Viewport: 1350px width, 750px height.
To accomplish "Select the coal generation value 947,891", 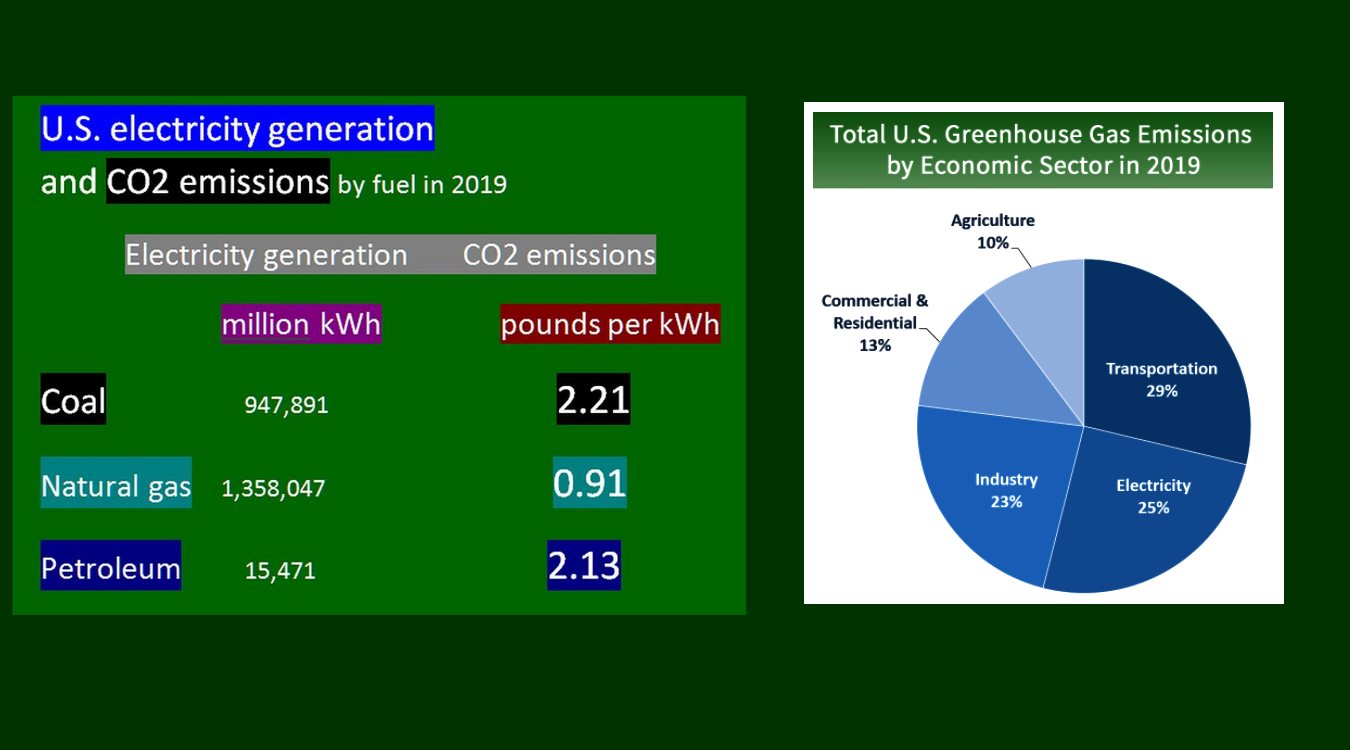I will pyautogui.click(x=286, y=405).
